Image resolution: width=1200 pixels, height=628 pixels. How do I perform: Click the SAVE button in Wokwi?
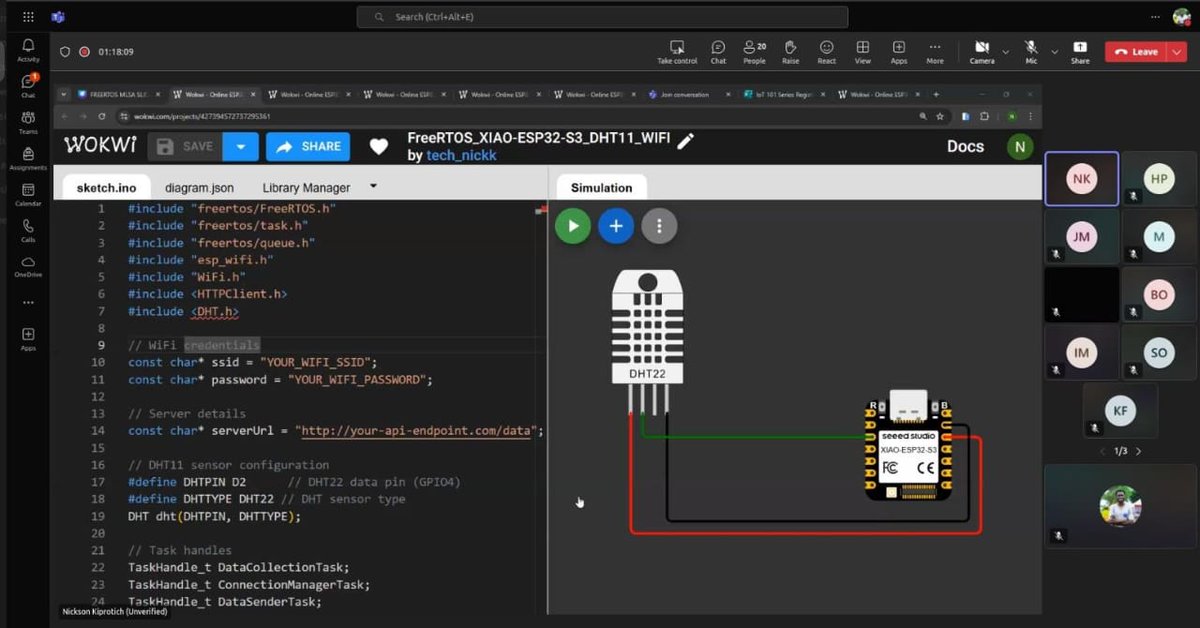point(186,146)
